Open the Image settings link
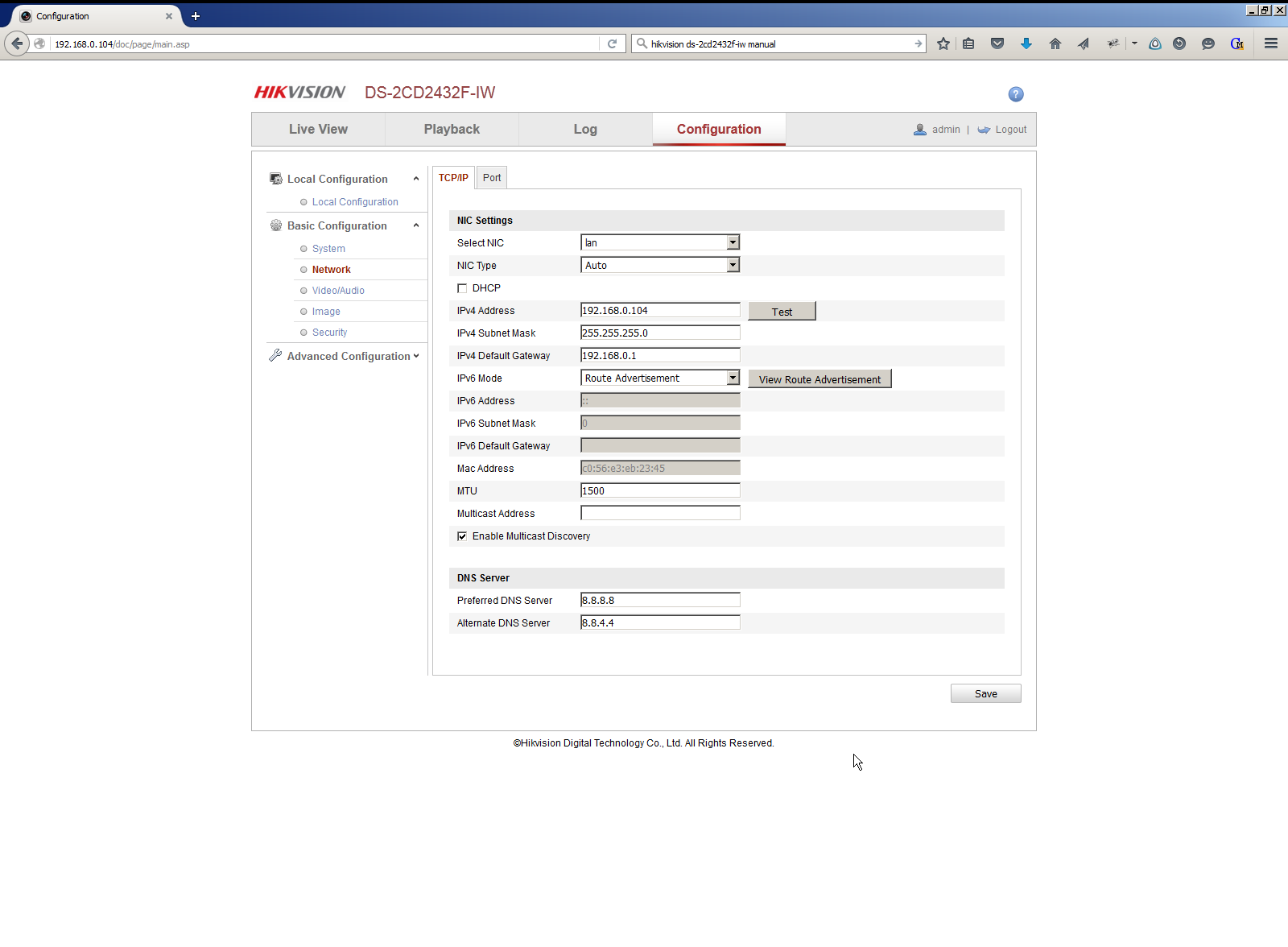The image size is (1288, 947). (326, 312)
